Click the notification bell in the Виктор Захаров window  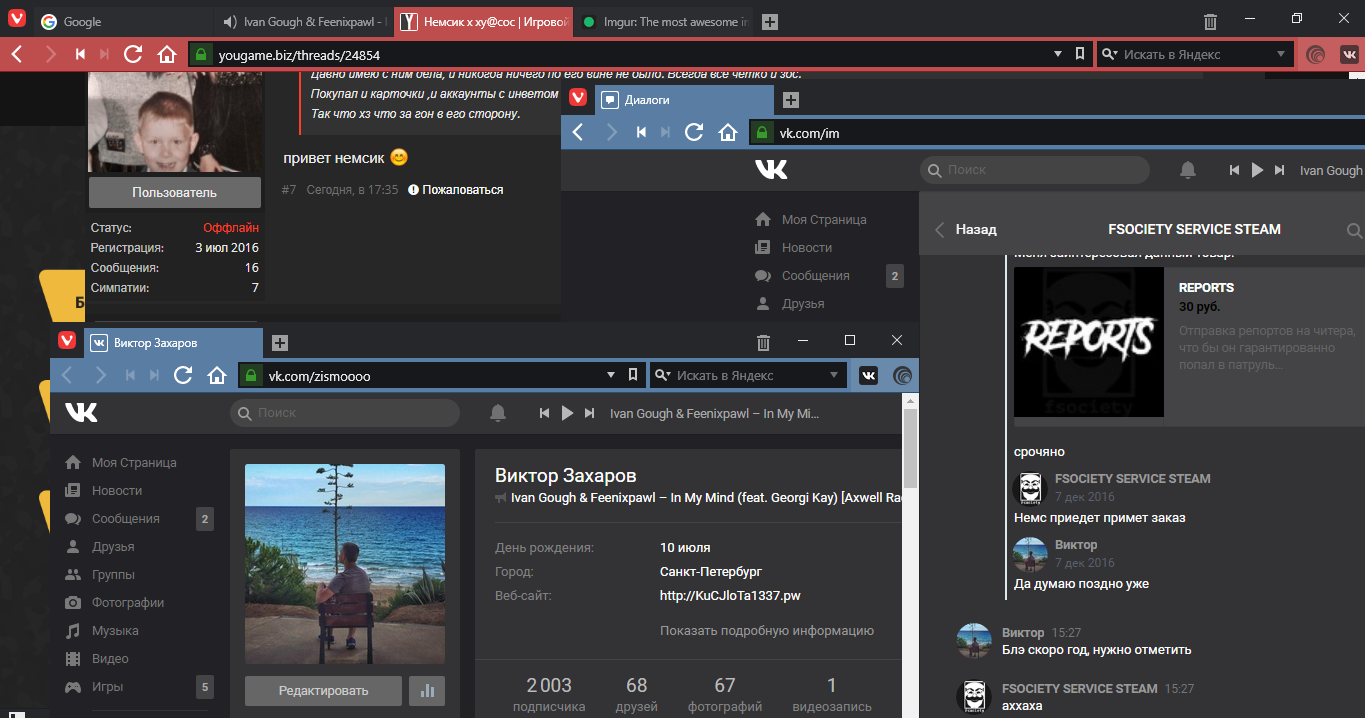pos(498,413)
